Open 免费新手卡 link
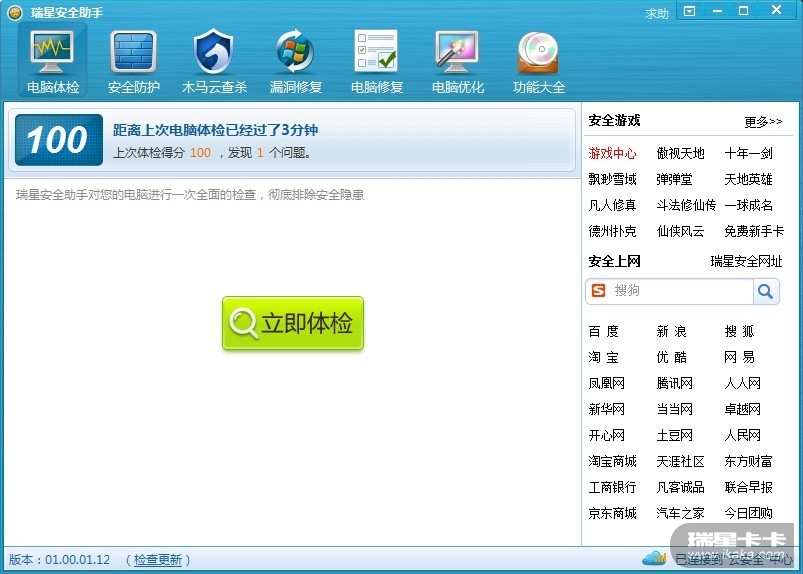The width and height of the screenshot is (803, 574). pos(754,231)
